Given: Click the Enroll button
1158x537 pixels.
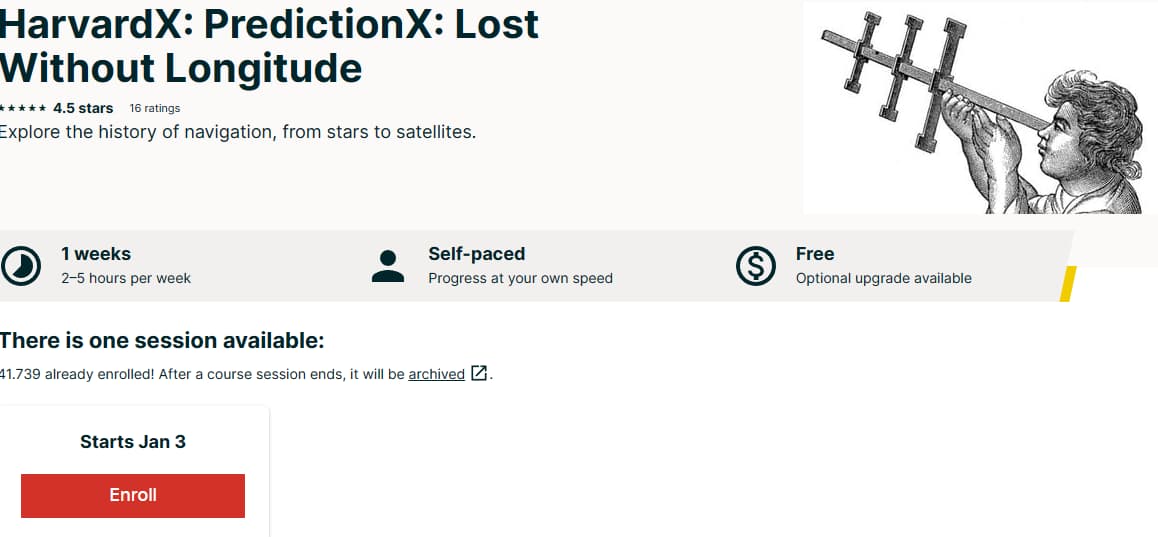Looking at the screenshot, I should pyautogui.click(x=133, y=496).
